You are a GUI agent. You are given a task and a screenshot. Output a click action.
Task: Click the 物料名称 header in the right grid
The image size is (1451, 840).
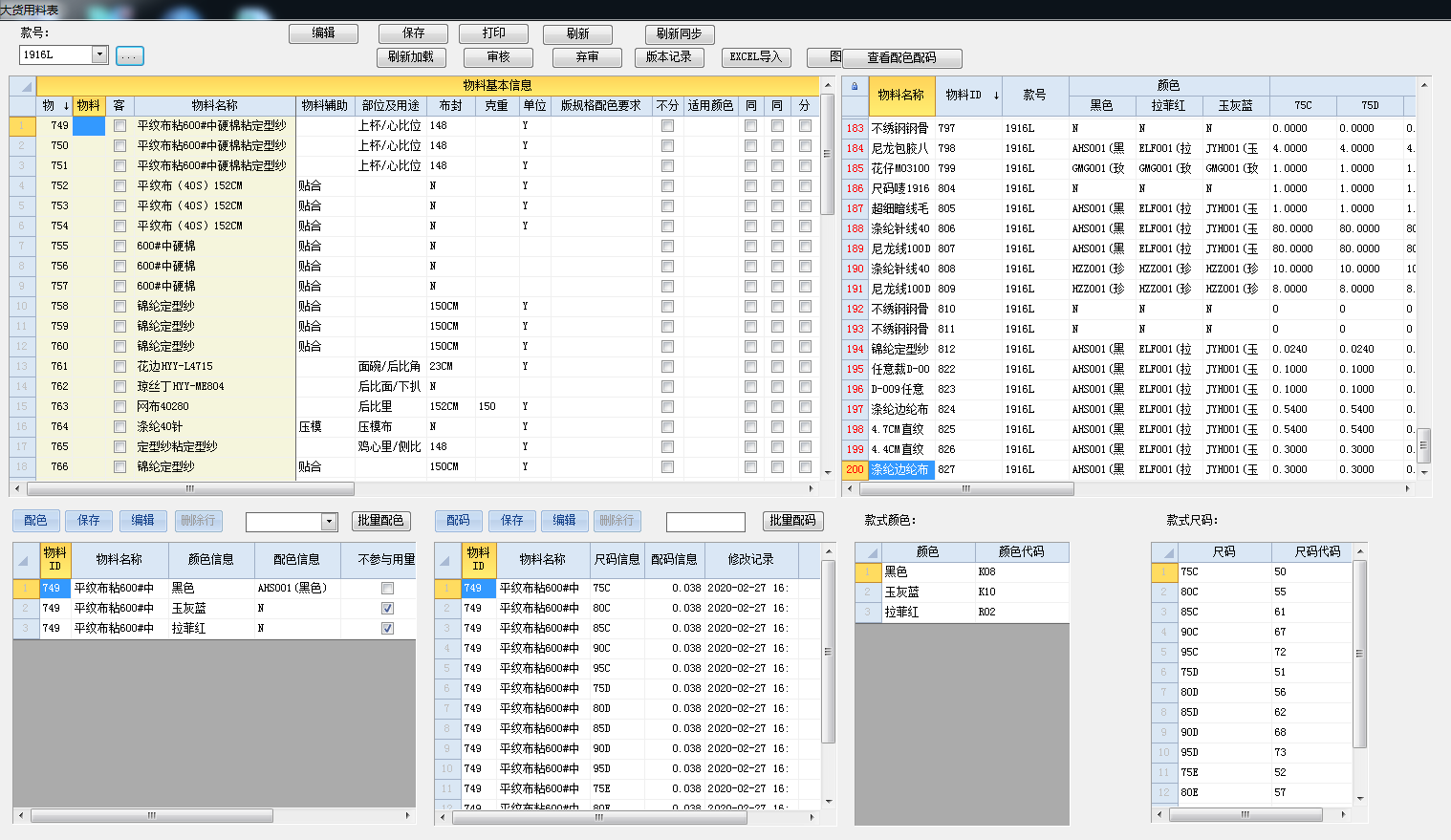900,96
